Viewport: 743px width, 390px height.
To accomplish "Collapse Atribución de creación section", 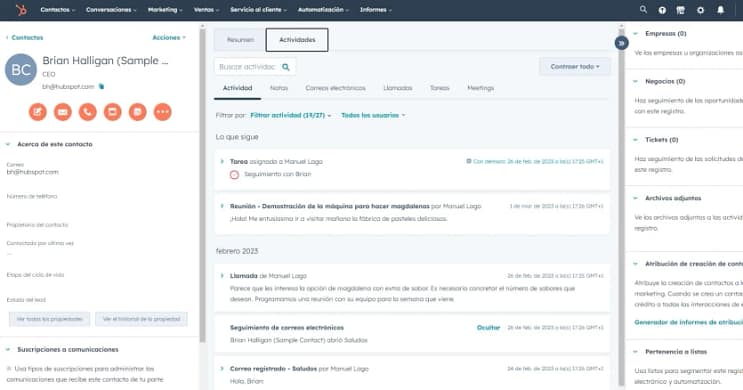I will click(x=635, y=264).
